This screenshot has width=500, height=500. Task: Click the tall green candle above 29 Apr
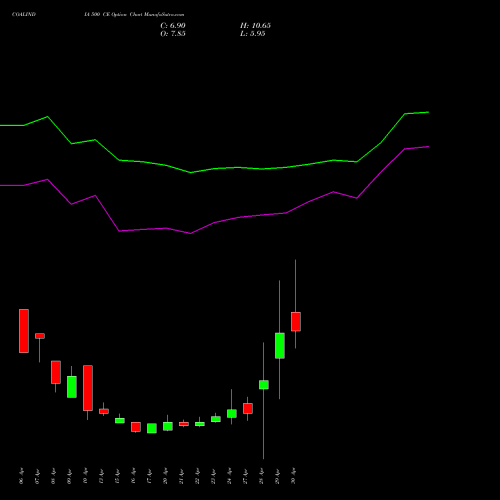[280, 346]
